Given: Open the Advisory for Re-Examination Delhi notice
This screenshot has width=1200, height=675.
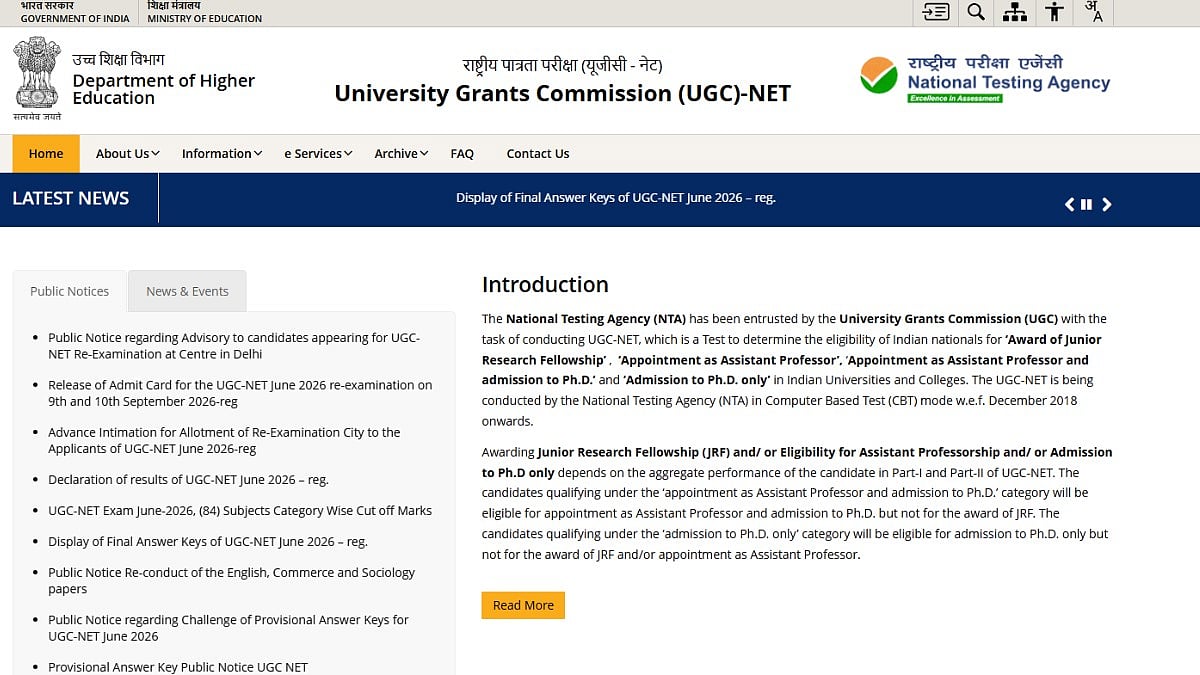Looking at the screenshot, I should coord(234,346).
